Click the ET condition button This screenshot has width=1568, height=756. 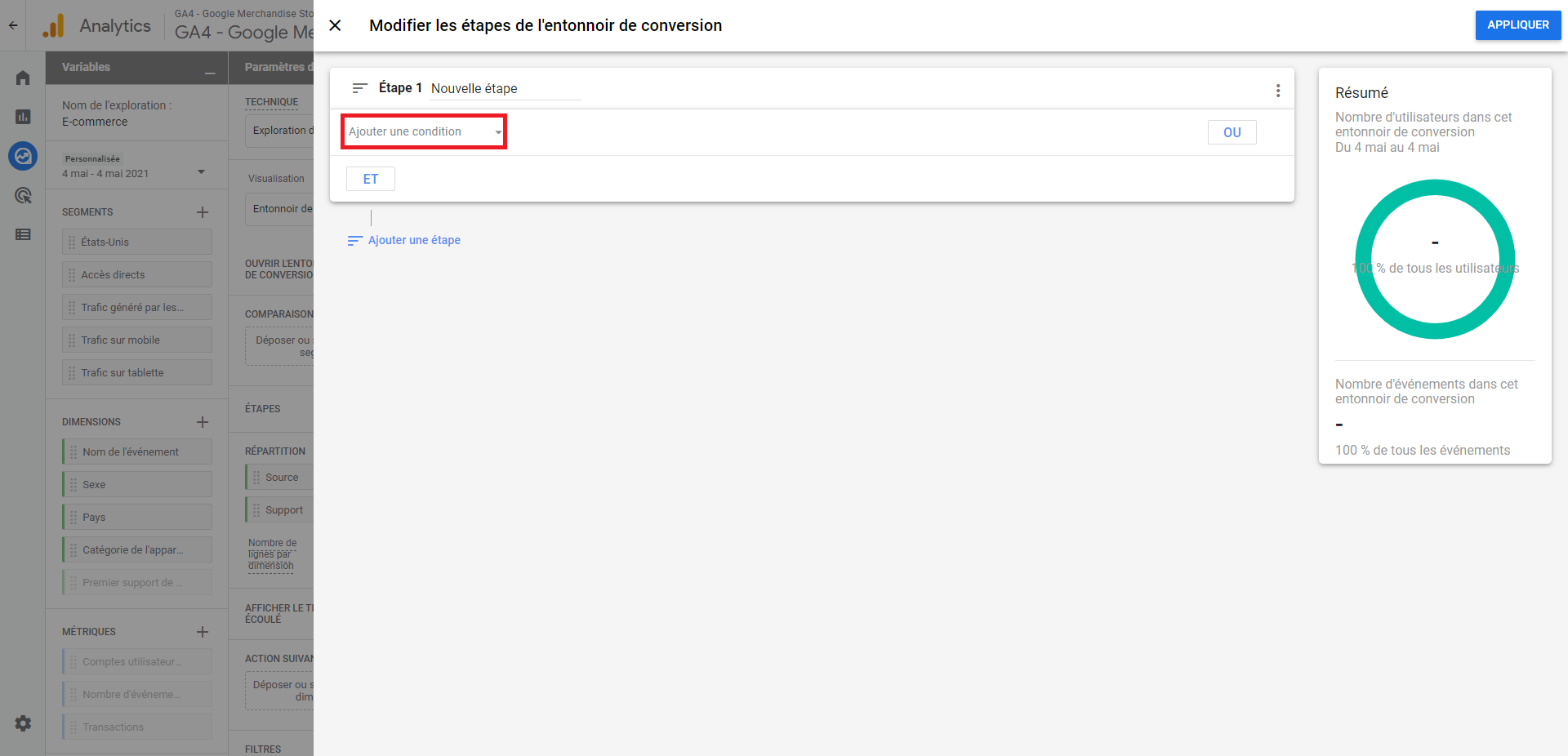[371, 179]
